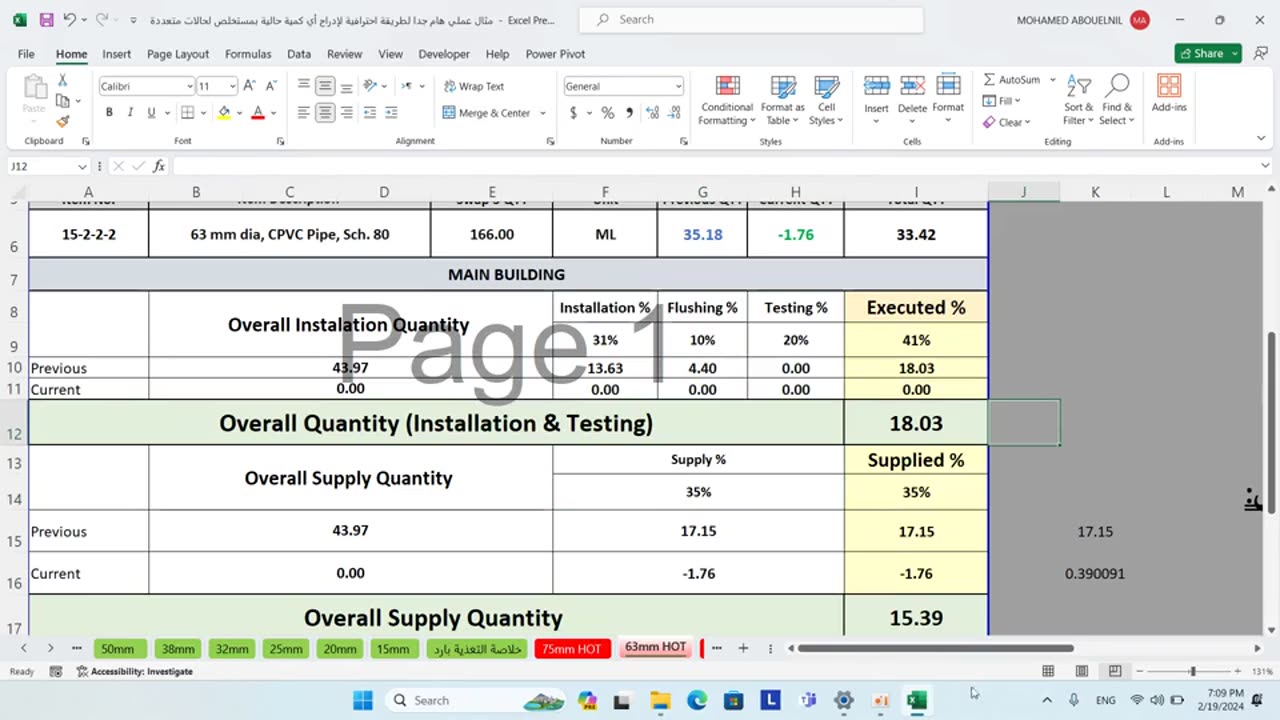
Task: Select the column J header
Action: point(1023,192)
